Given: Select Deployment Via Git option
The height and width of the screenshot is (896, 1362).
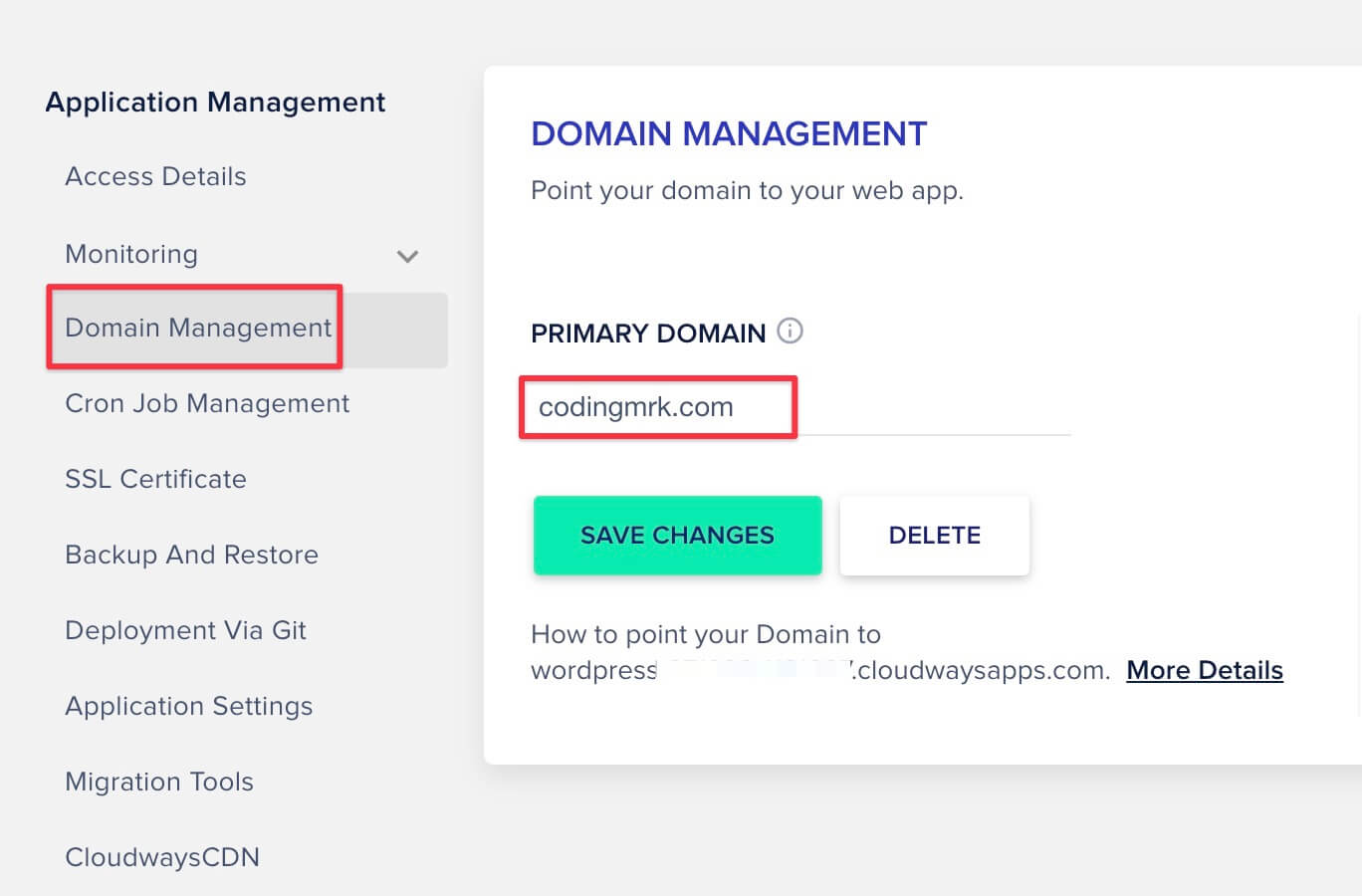Looking at the screenshot, I should pyautogui.click(x=185, y=630).
